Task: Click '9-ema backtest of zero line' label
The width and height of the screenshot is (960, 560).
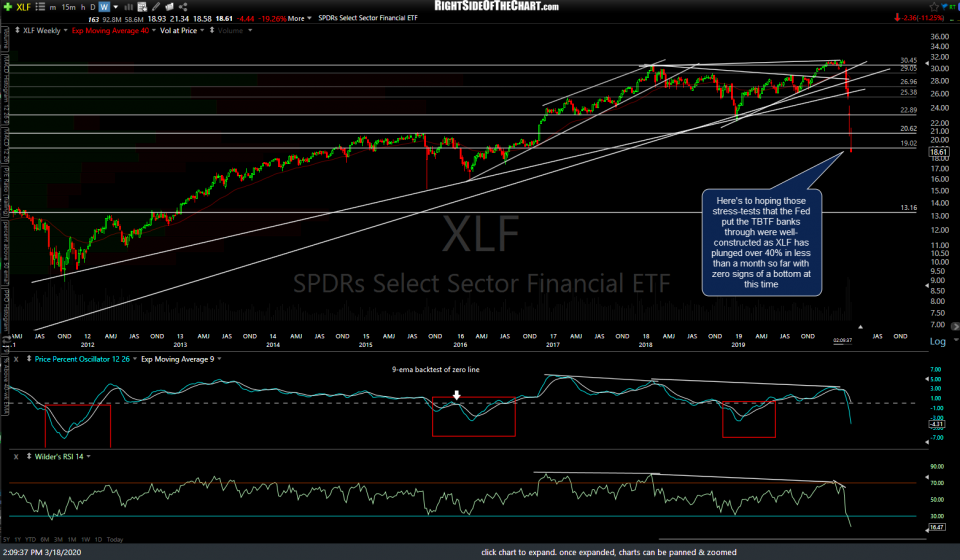Action: pos(436,369)
